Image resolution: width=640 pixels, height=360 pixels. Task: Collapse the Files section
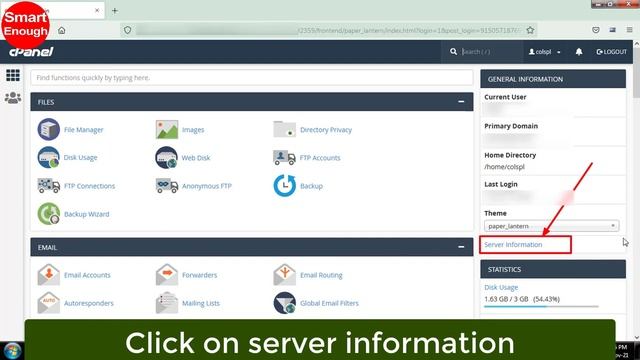[461, 102]
